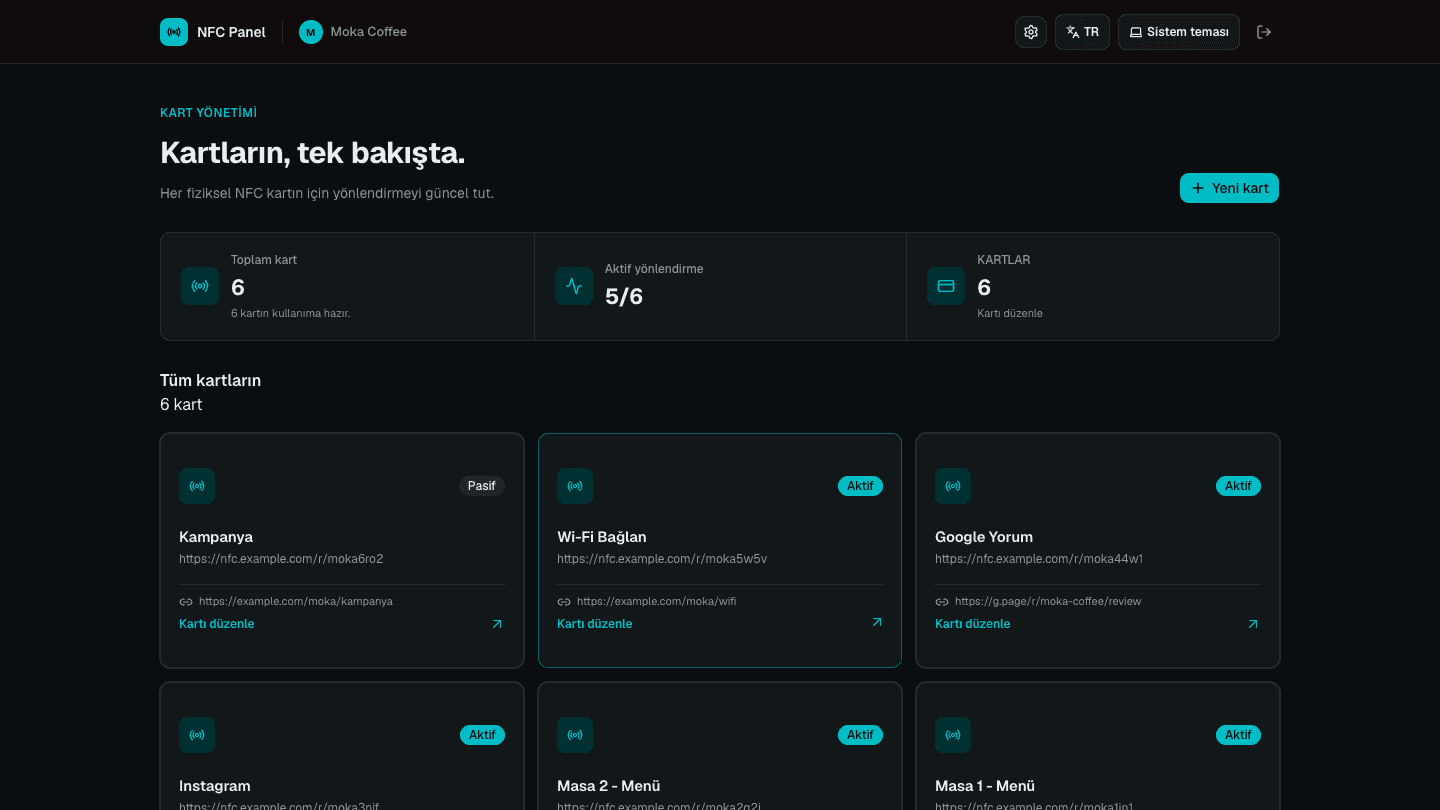Create a card with Yeni kart
The width and height of the screenshot is (1440, 810).
(1229, 188)
